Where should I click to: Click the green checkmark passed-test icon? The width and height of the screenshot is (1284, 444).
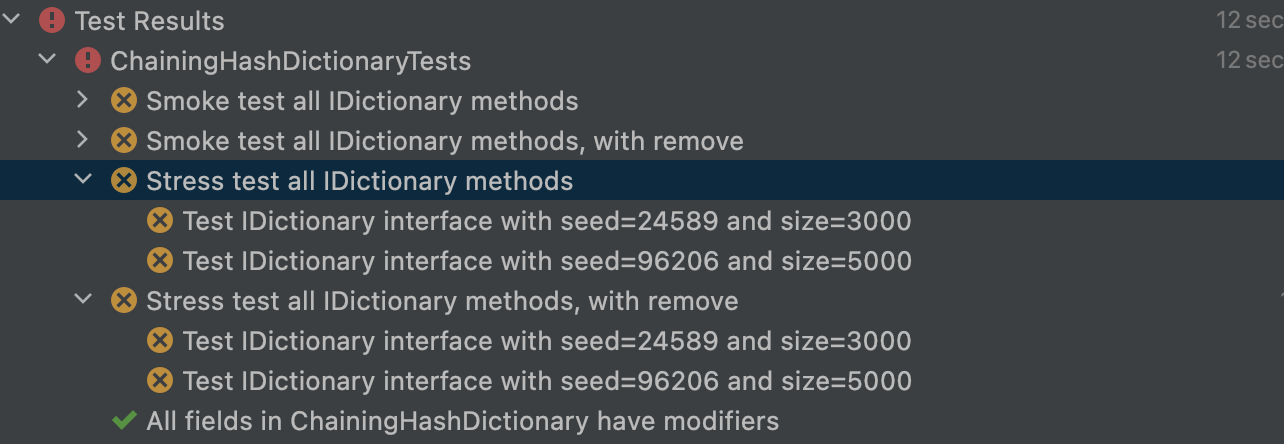[123, 421]
